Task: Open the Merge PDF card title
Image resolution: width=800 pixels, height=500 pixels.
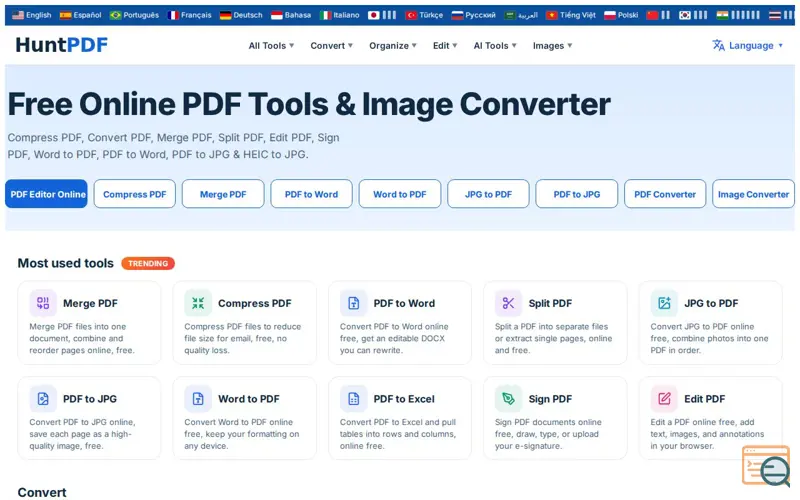Action: [x=90, y=303]
